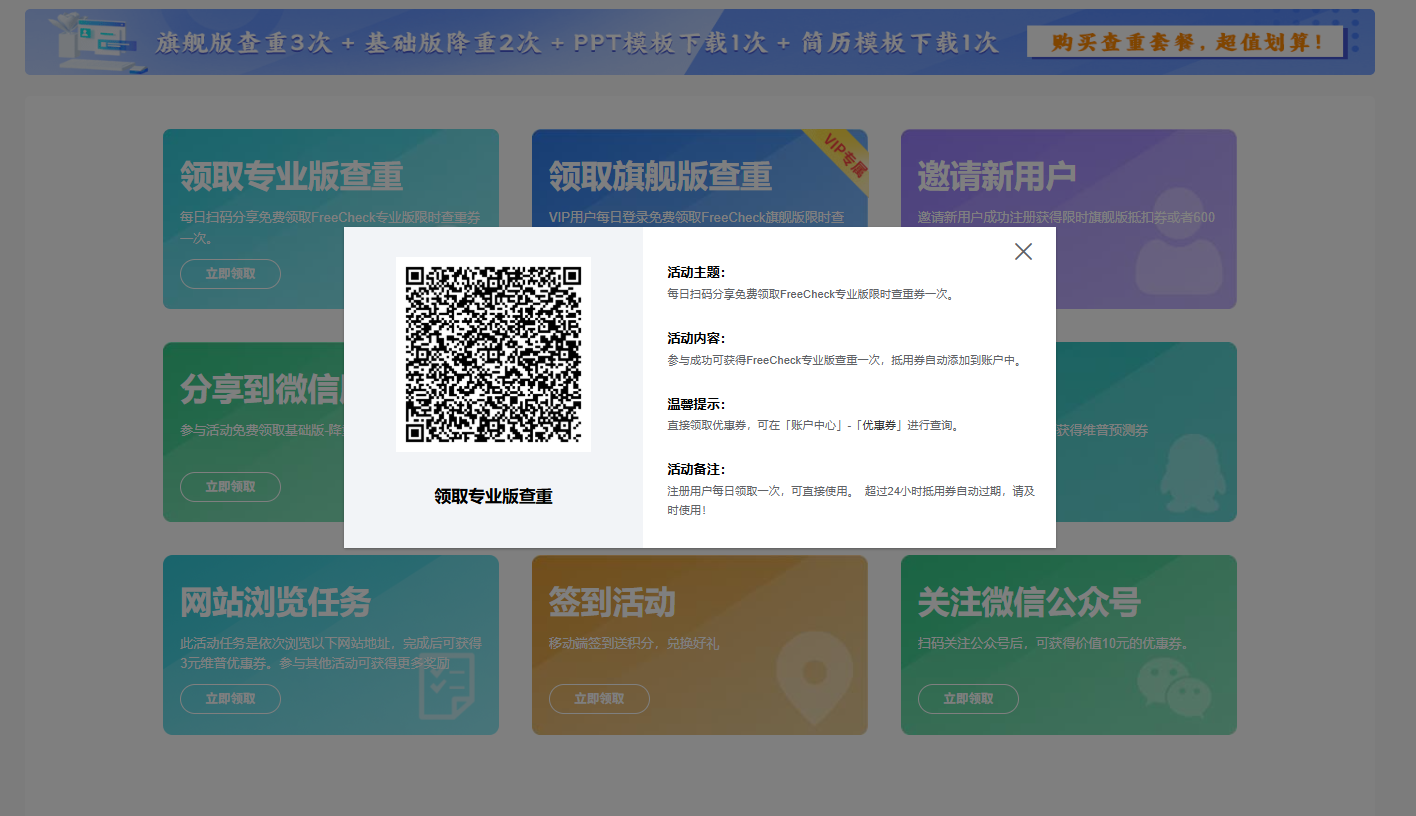Click the 活动备注 heading in popup
Image resolution: width=1416 pixels, height=816 pixels.
click(696, 470)
